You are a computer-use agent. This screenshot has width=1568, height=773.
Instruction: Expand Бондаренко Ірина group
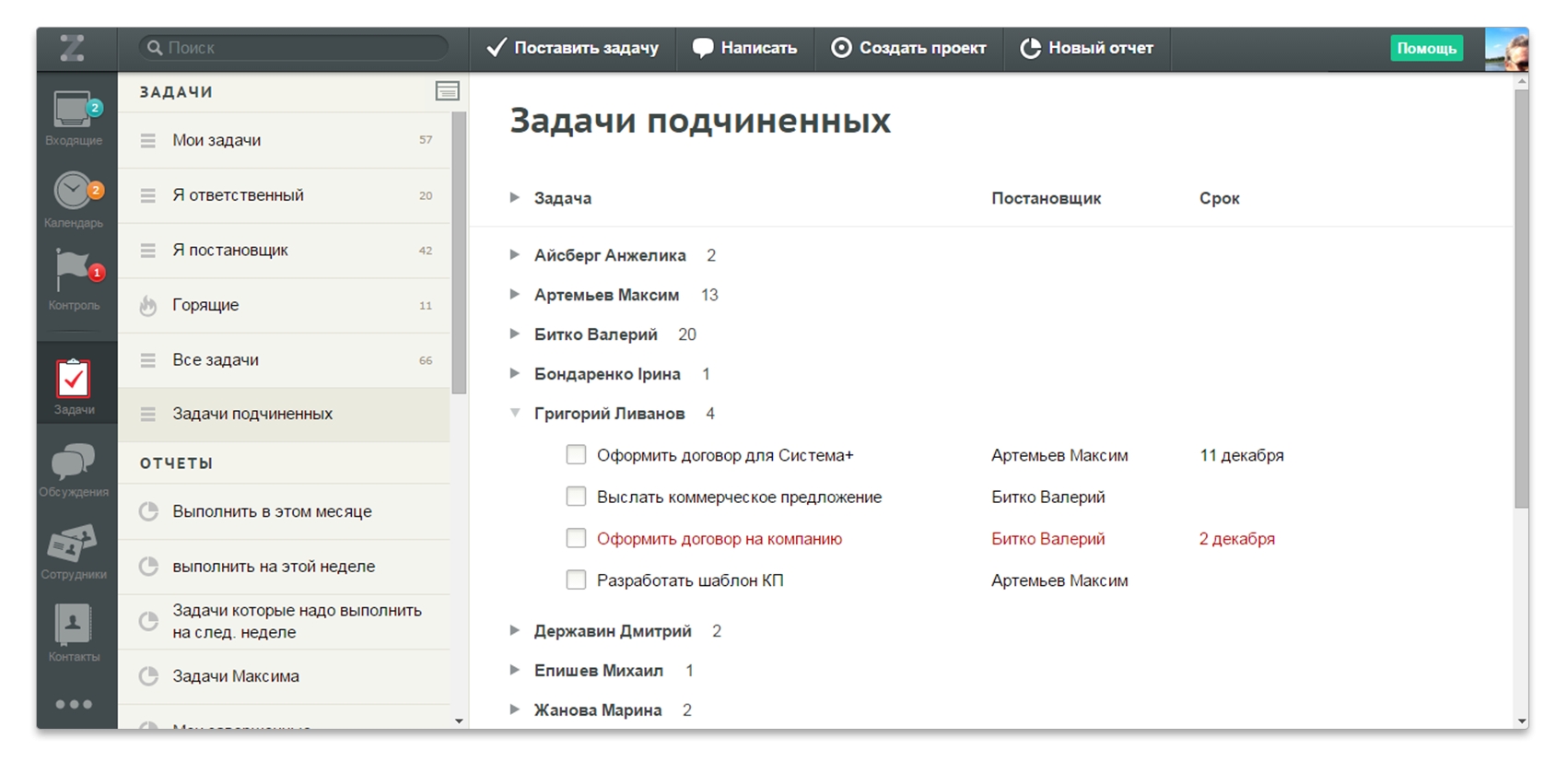pyautogui.click(x=515, y=373)
